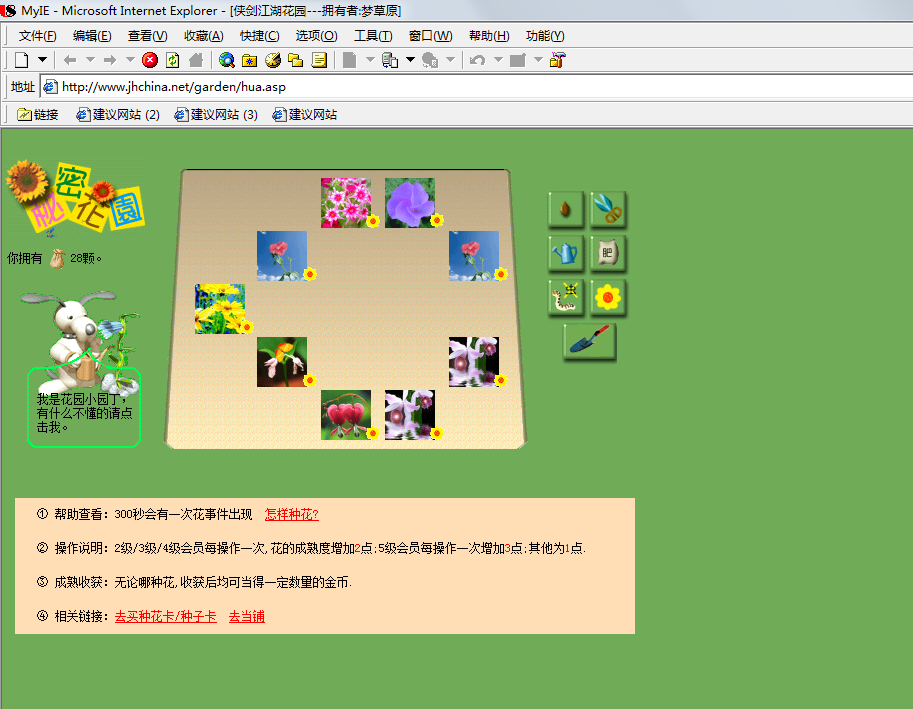Viewport: 913px width, 709px height.
Task: Open the 选项(O) menu
Action: 316,36
